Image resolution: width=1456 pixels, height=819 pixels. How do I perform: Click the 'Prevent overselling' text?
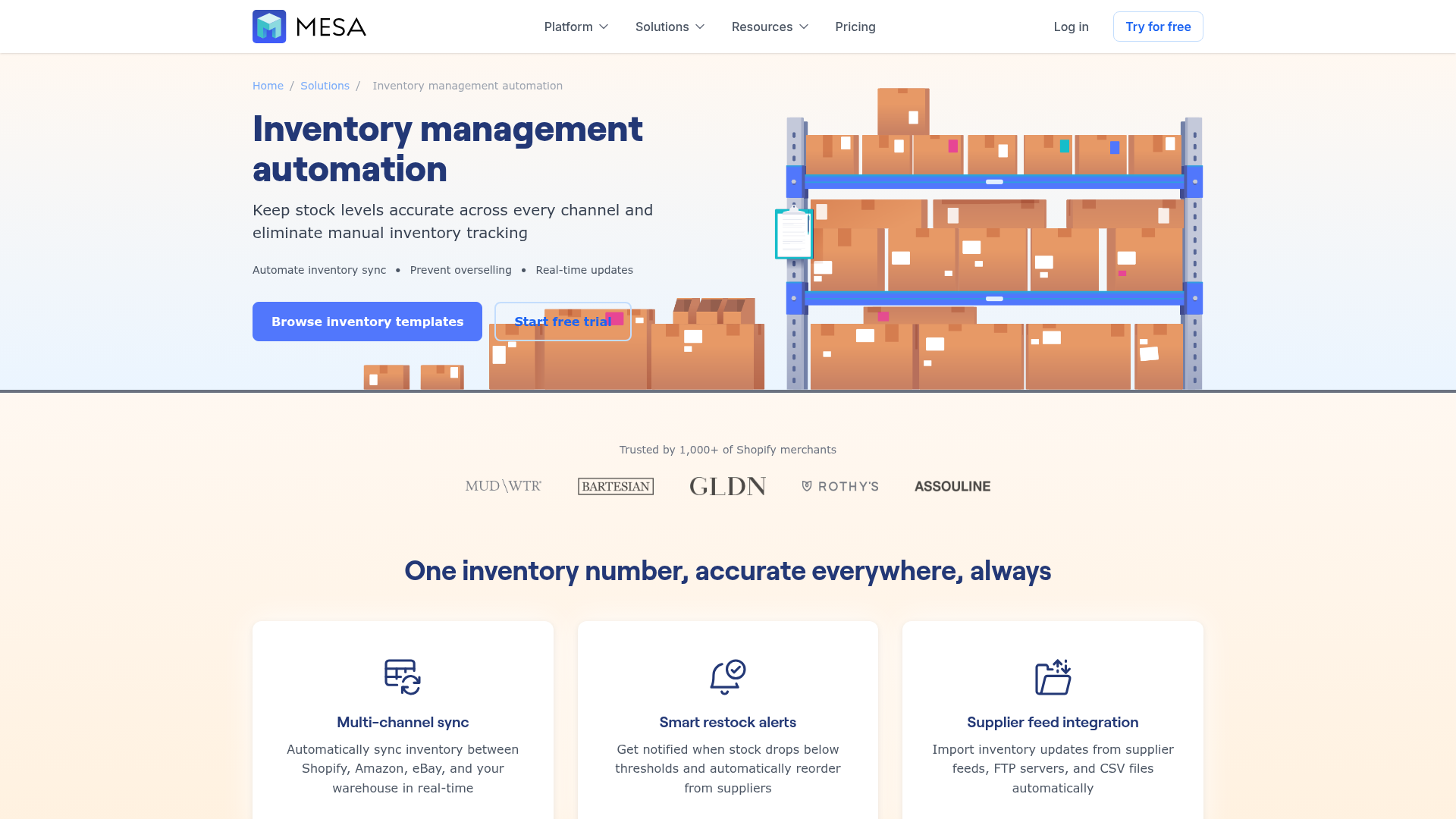point(461,270)
